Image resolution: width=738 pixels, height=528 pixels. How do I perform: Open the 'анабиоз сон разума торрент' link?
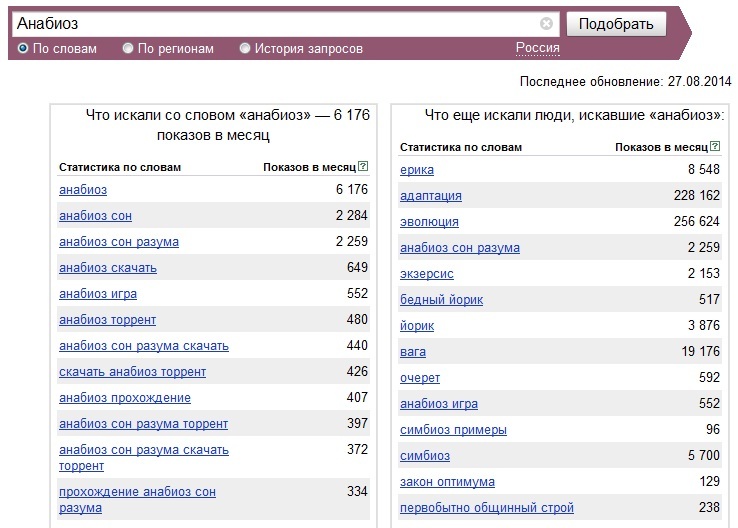(144, 424)
